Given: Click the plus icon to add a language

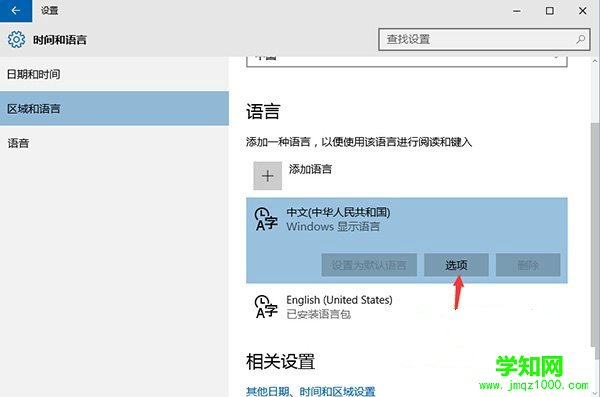Looking at the screenshot, I should point(267,176).
